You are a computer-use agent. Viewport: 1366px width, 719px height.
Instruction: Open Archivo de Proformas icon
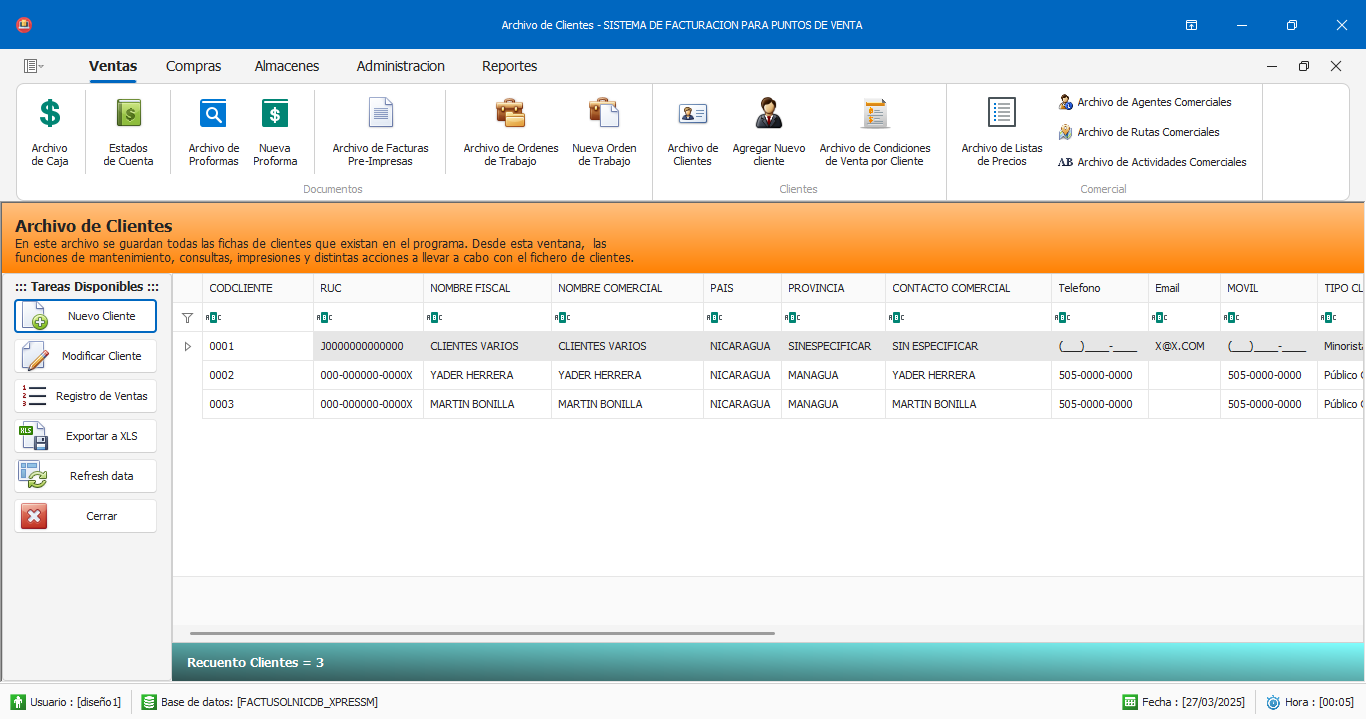coord(213,113)
